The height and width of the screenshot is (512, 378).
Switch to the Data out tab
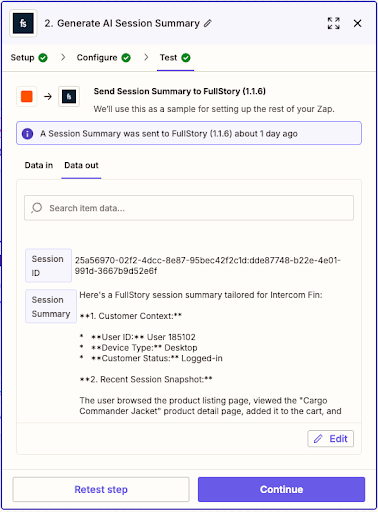pos(81,165)
